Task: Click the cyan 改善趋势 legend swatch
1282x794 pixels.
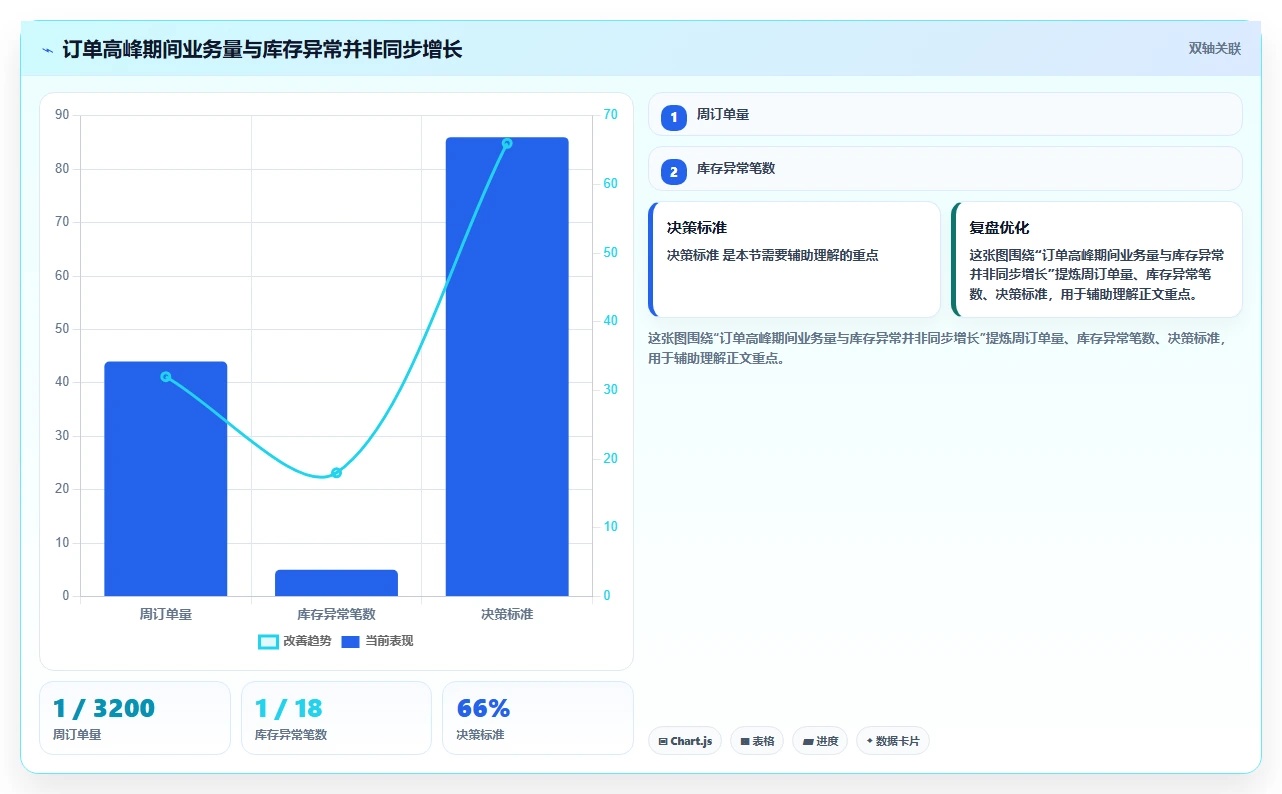Action: (x=268, y=642)
